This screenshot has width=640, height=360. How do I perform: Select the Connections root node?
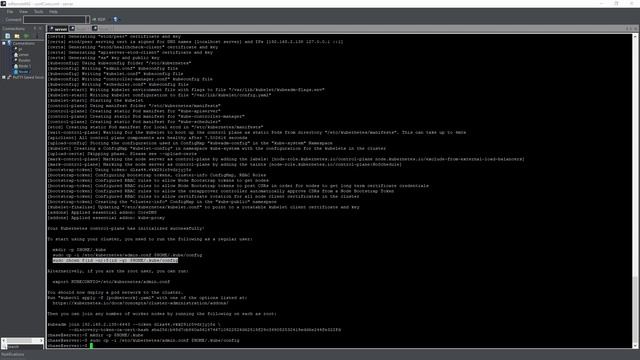[23, 43]
